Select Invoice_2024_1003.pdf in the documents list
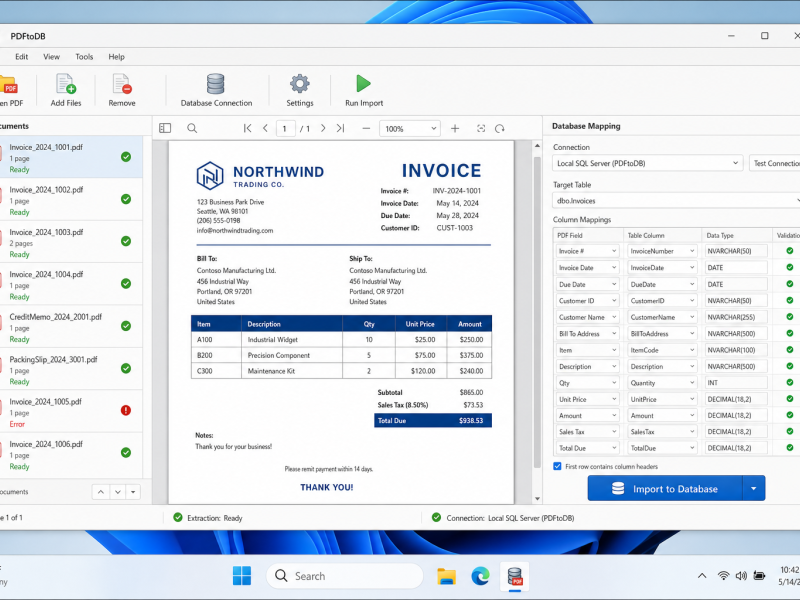This screenshot has width=800, height=600. click(x=71, y=242)
